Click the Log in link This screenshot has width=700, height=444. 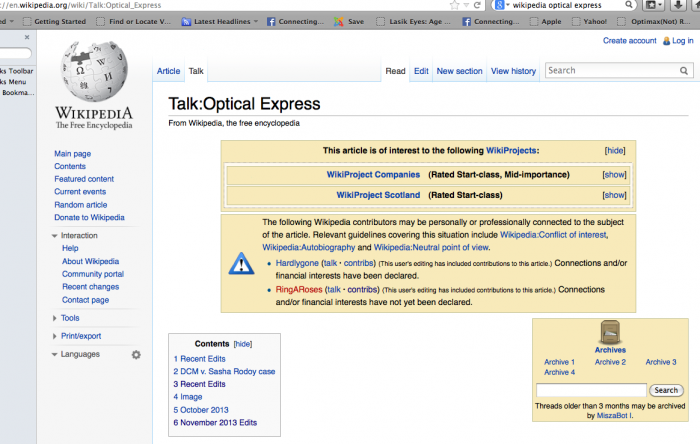(683, 41)
